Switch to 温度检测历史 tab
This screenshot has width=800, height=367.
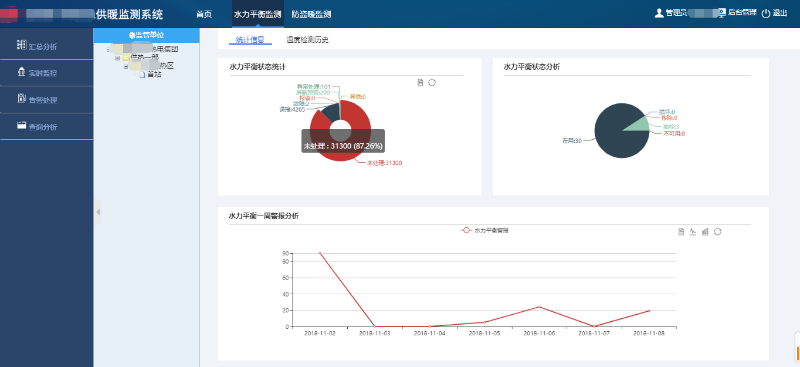point(307,40)
